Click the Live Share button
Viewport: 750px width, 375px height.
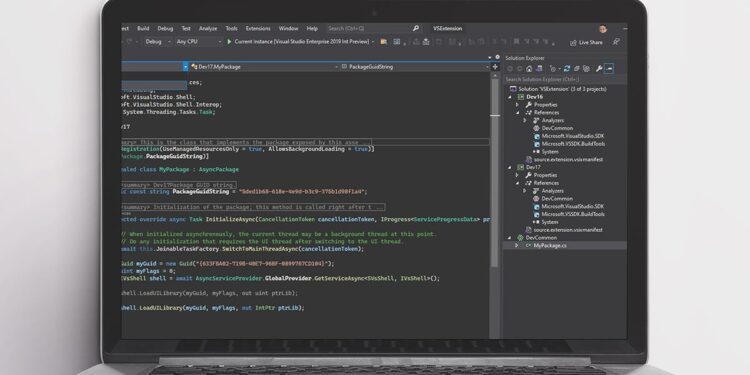pyautogui.click(x=586, y=43)
